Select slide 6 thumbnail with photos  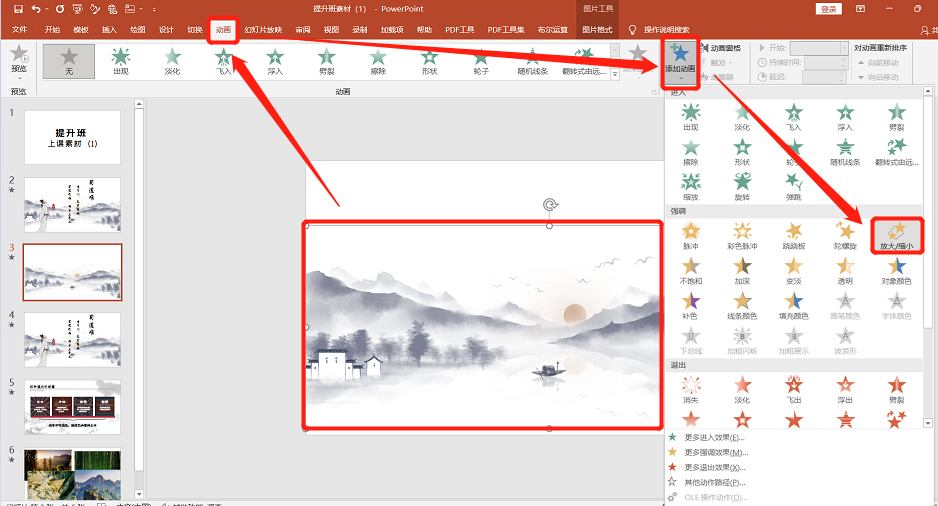coord(72,473)
